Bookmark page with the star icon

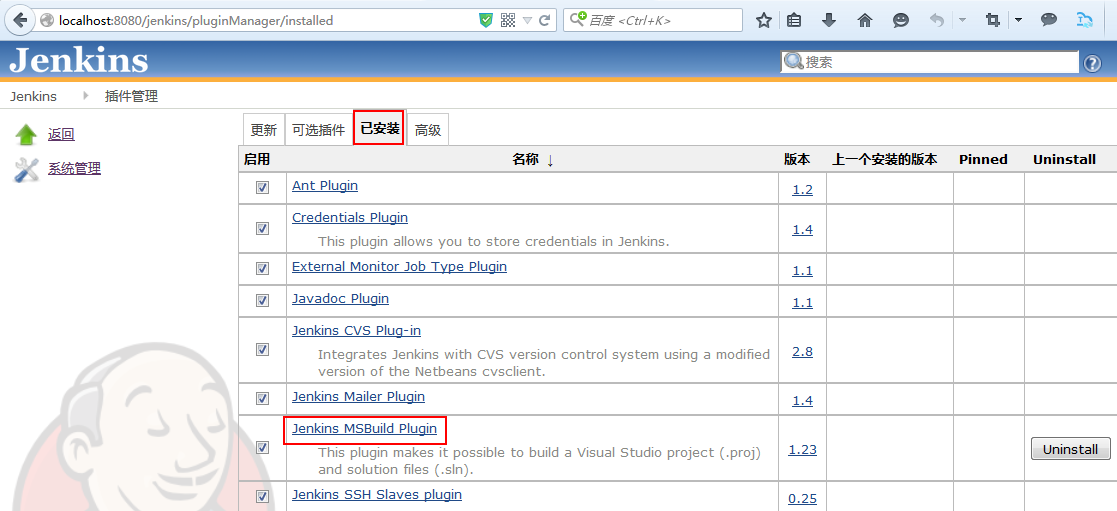(x=764, y=20)
